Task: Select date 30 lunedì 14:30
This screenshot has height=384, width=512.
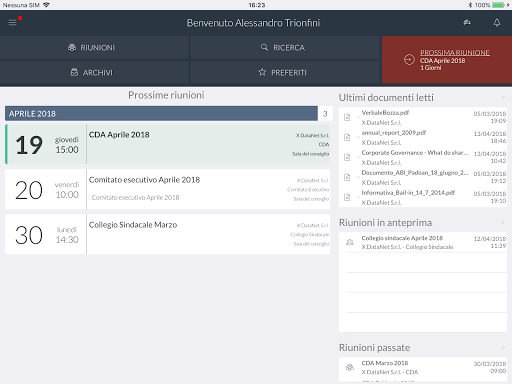Action: click(x=46, y=234)
